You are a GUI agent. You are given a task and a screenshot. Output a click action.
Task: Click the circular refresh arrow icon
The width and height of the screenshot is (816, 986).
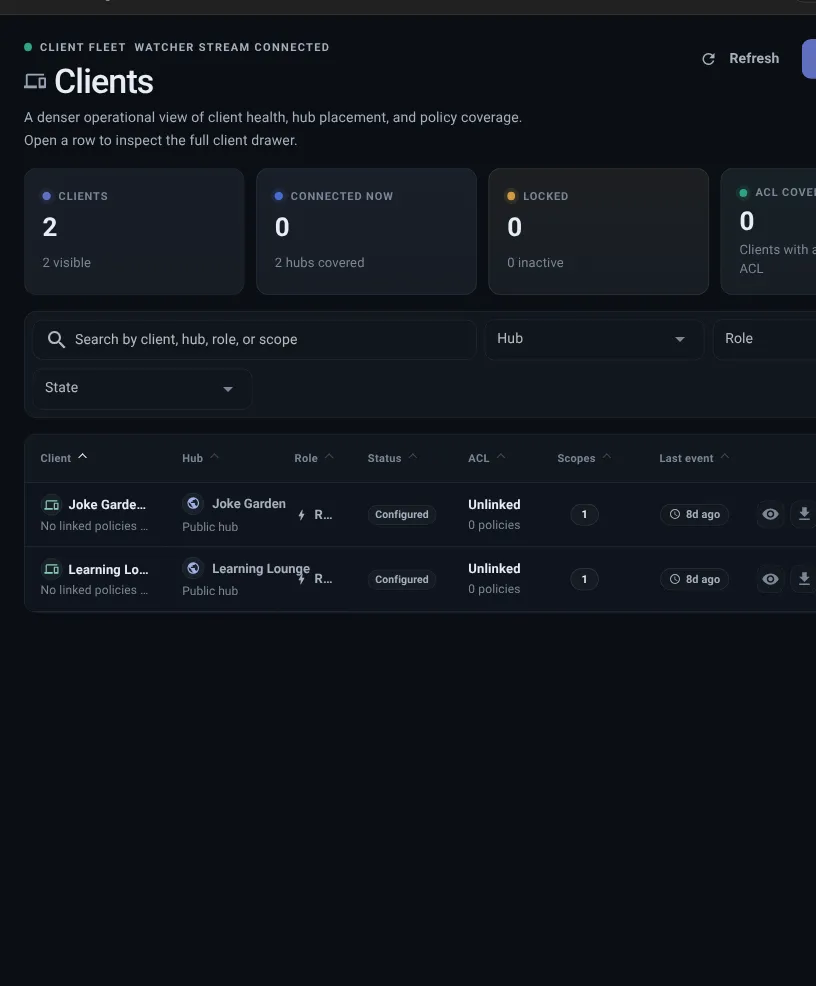tap(708, 58)
